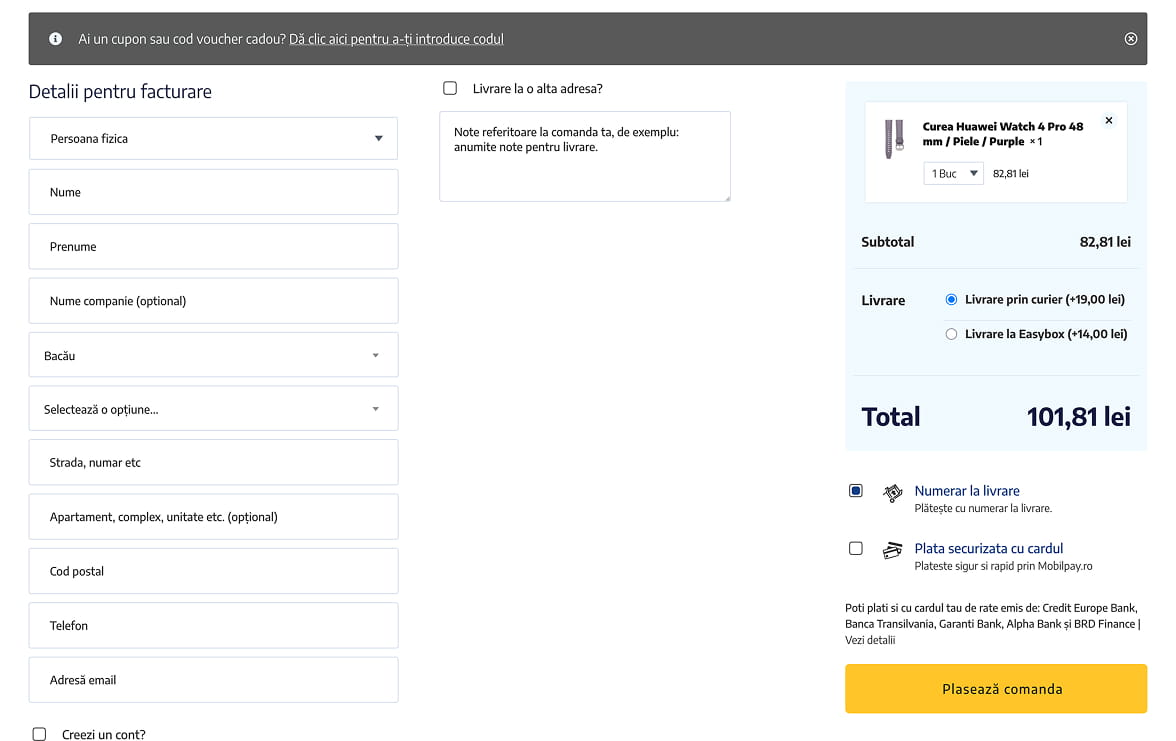1176x741 pixels.
Task: Open the 'Persoana fizica' type dropdown
Action: click(213, 138)
